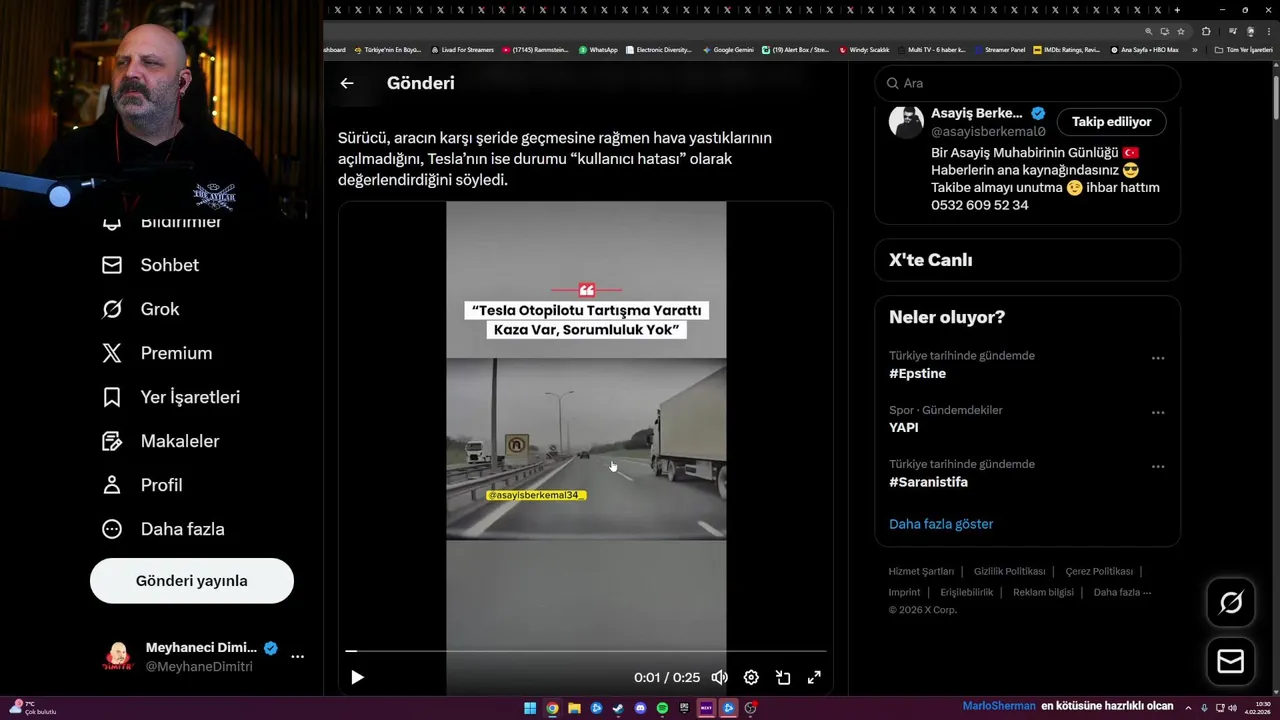The image size is (1280, 720).
Task: Open Discord from the taskbar
Action: [x=640, y=708]
